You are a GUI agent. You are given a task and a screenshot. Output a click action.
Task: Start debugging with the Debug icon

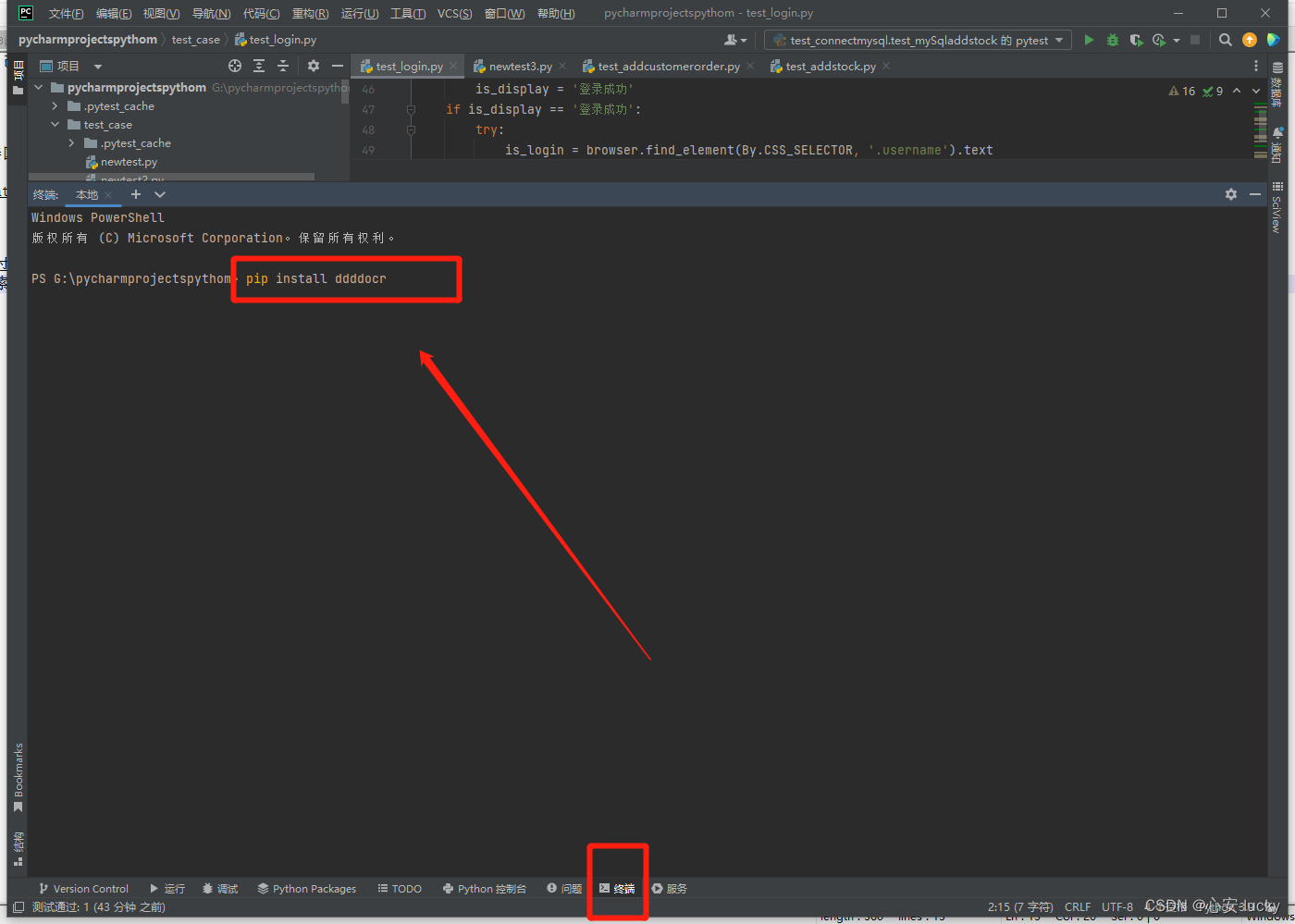coord(1112,40)
